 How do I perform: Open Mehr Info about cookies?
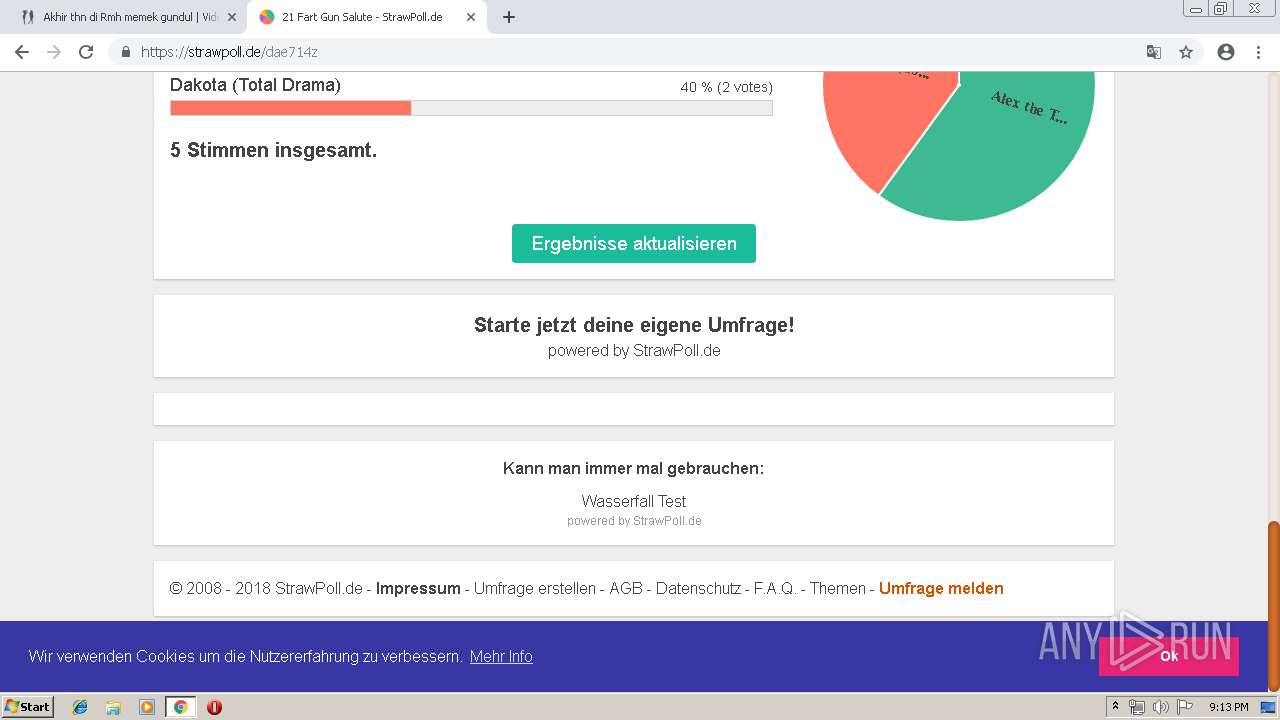click(501, 656)
